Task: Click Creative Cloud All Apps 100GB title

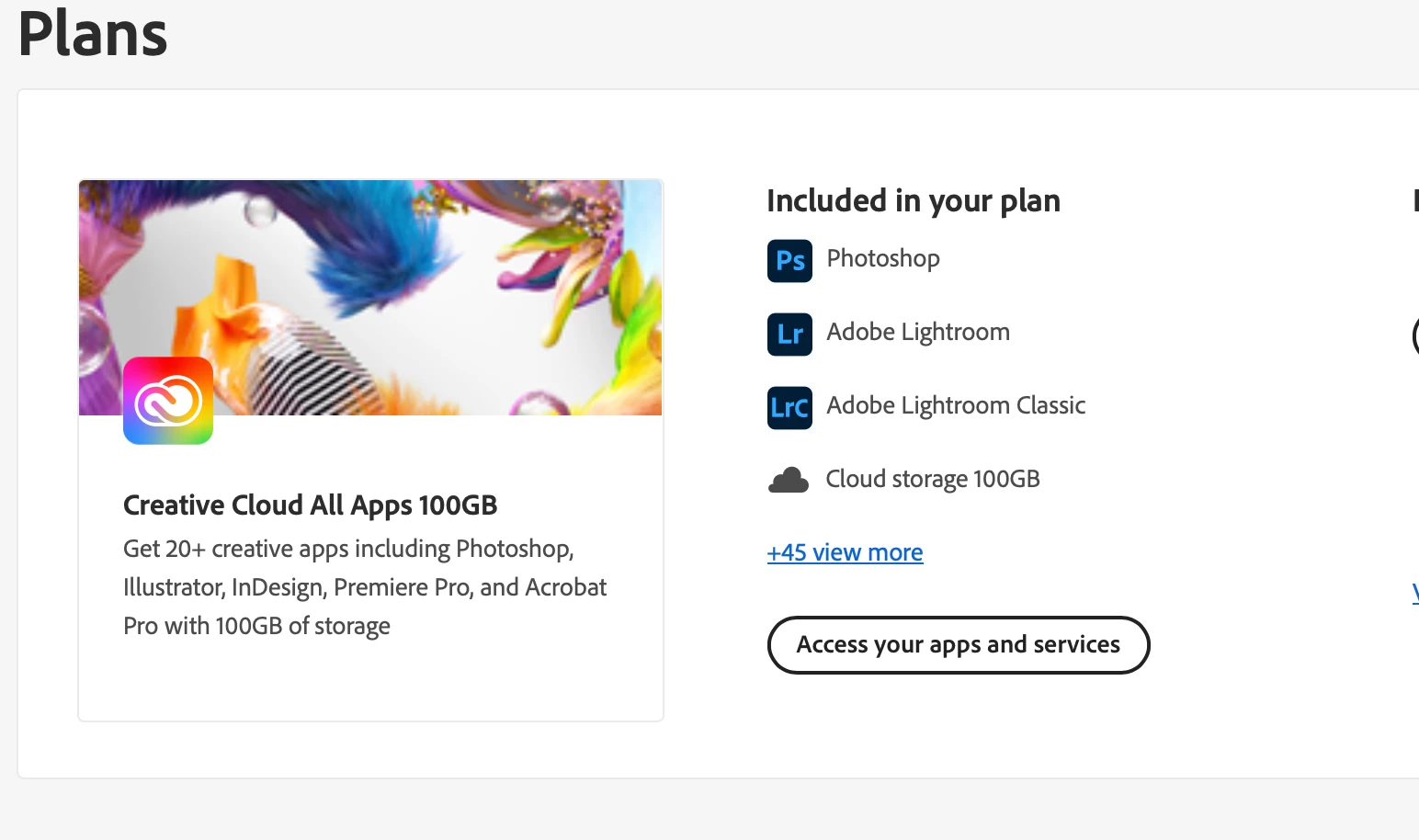Action: [311, 505]
